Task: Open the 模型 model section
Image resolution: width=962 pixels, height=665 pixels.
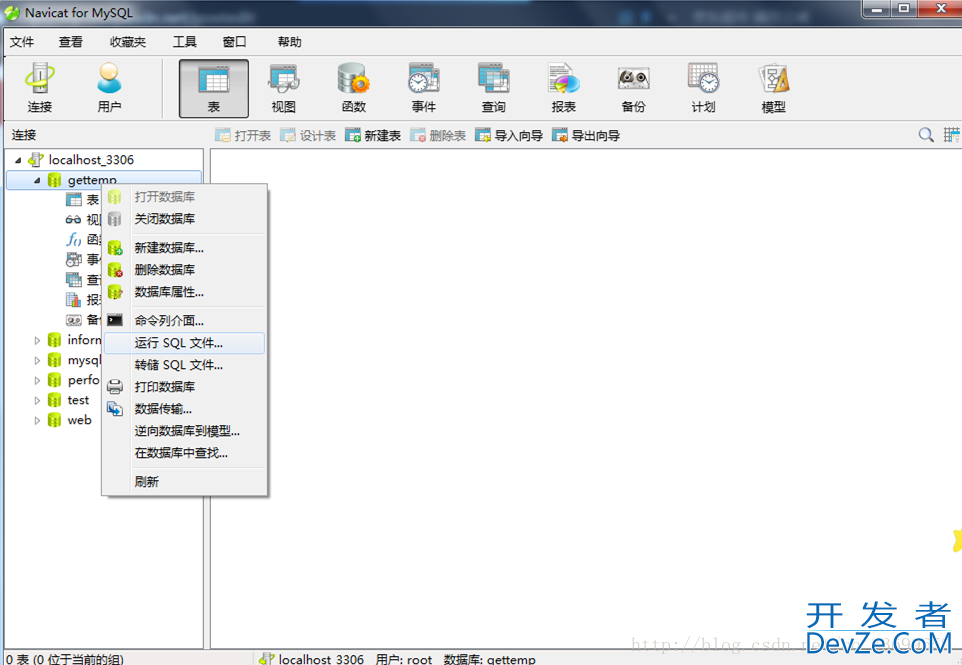Action: [x=773, y=88]
